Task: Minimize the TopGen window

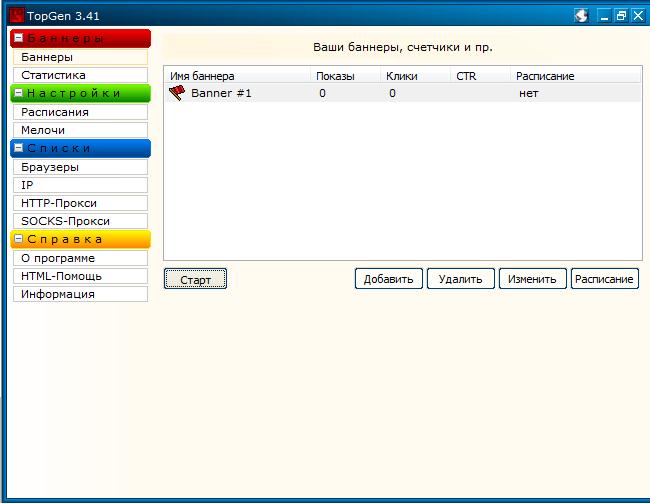Action: click(604, 16)
